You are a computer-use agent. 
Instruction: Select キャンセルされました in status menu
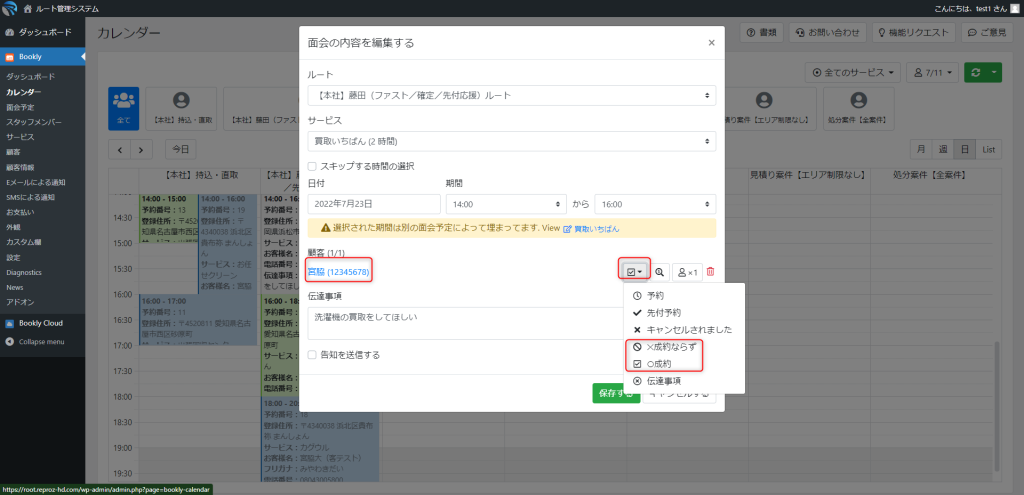pos(689,329)
